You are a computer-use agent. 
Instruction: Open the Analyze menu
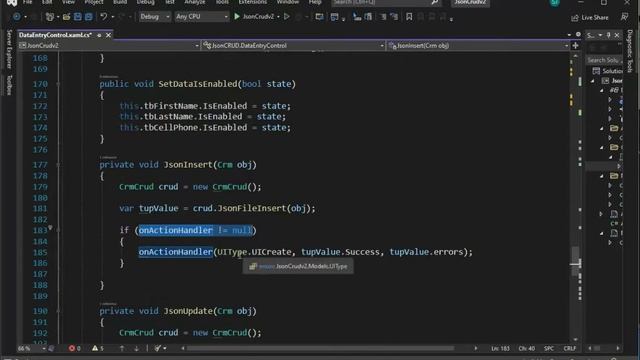point(195,2)
